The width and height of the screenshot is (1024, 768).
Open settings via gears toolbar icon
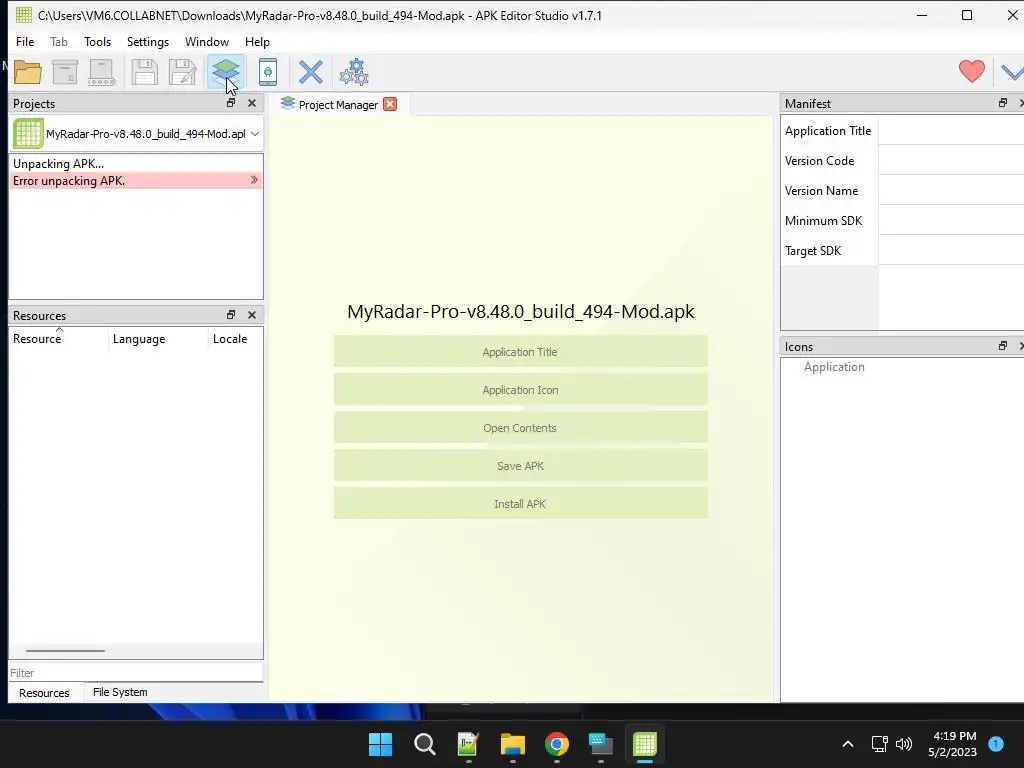[354, 72]
